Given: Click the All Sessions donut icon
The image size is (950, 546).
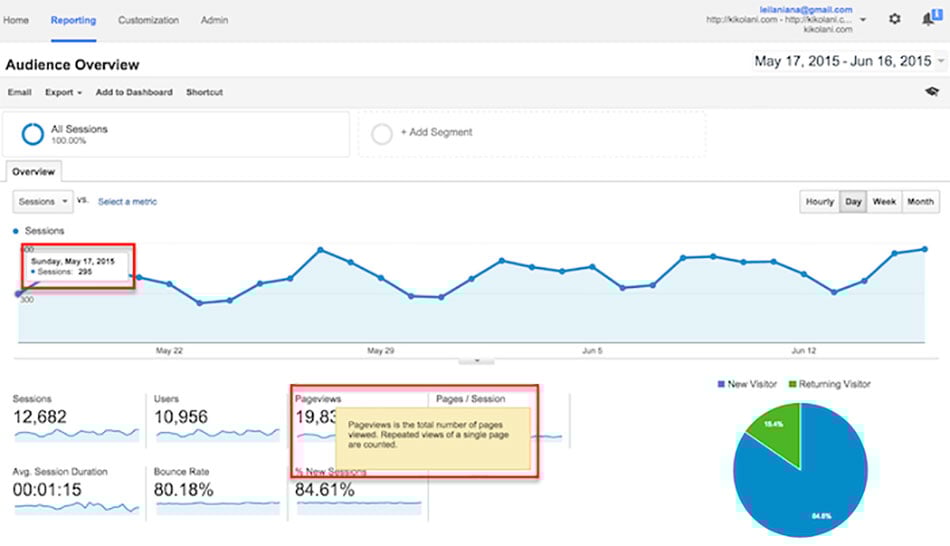Looking at the screenshot, I should click(x=33, y=134).
